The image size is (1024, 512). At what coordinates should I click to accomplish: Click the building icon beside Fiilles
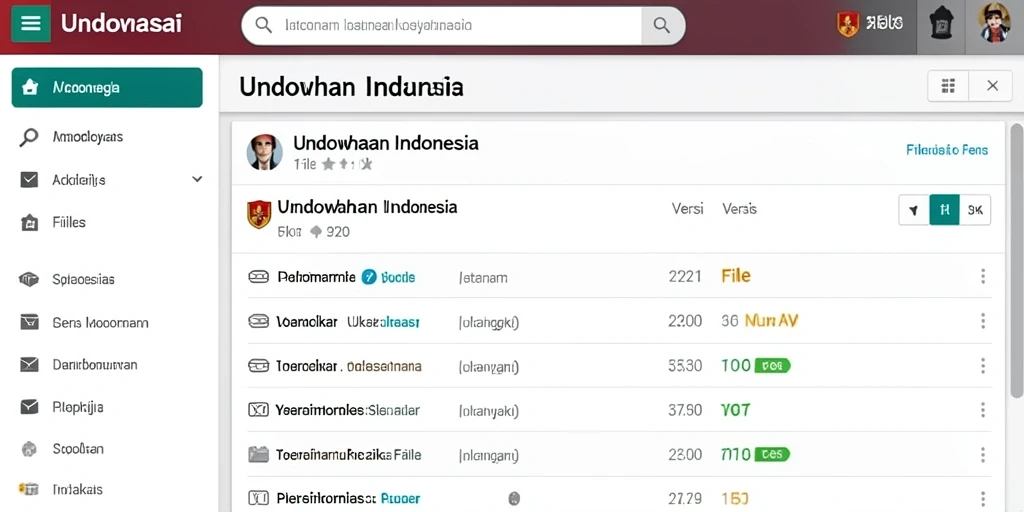[29, 223]
